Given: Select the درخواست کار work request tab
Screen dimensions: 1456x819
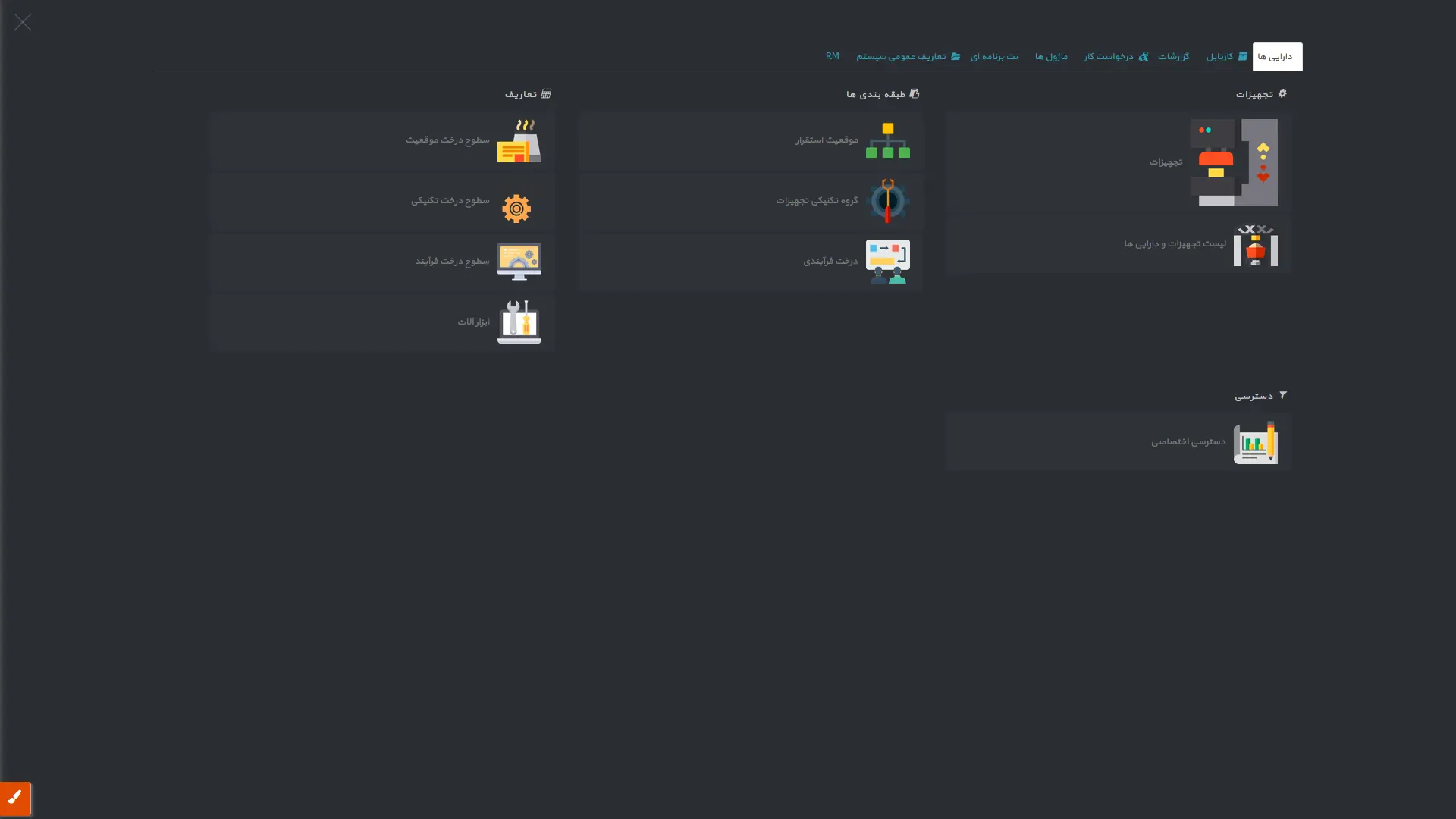Looking at the screenshot, I should [1115, 57].
